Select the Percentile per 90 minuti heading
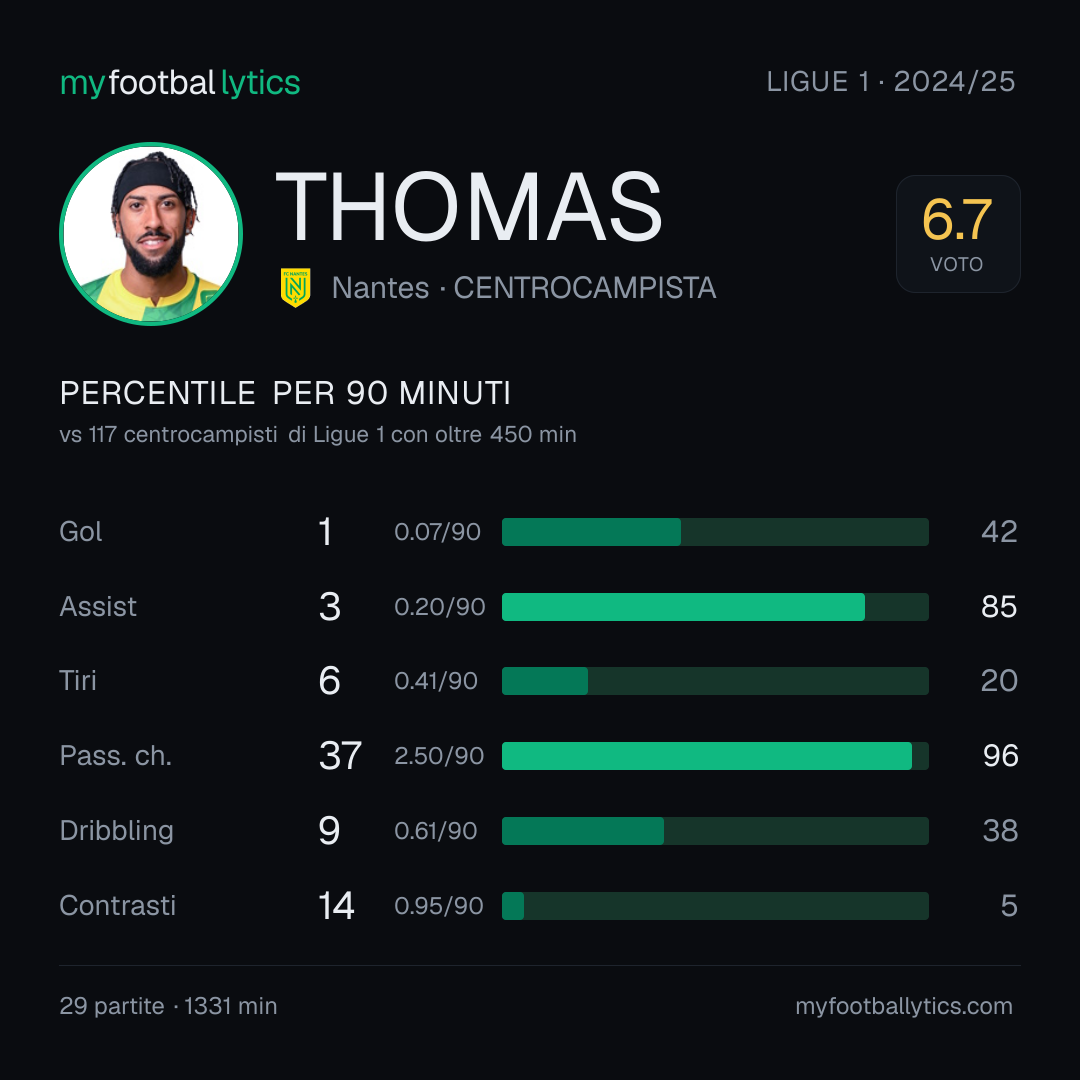Image resolution: width=1080 pixels, height=1080 pixels. [x=285, y=393]
